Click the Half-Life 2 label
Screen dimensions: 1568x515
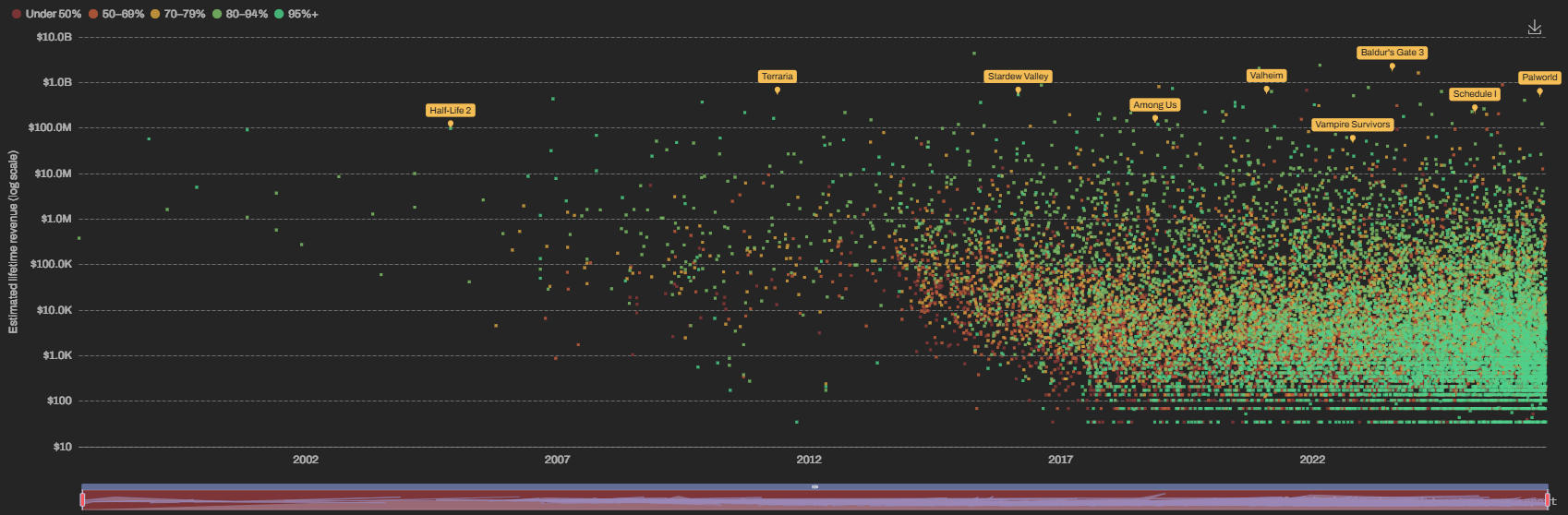451,110
